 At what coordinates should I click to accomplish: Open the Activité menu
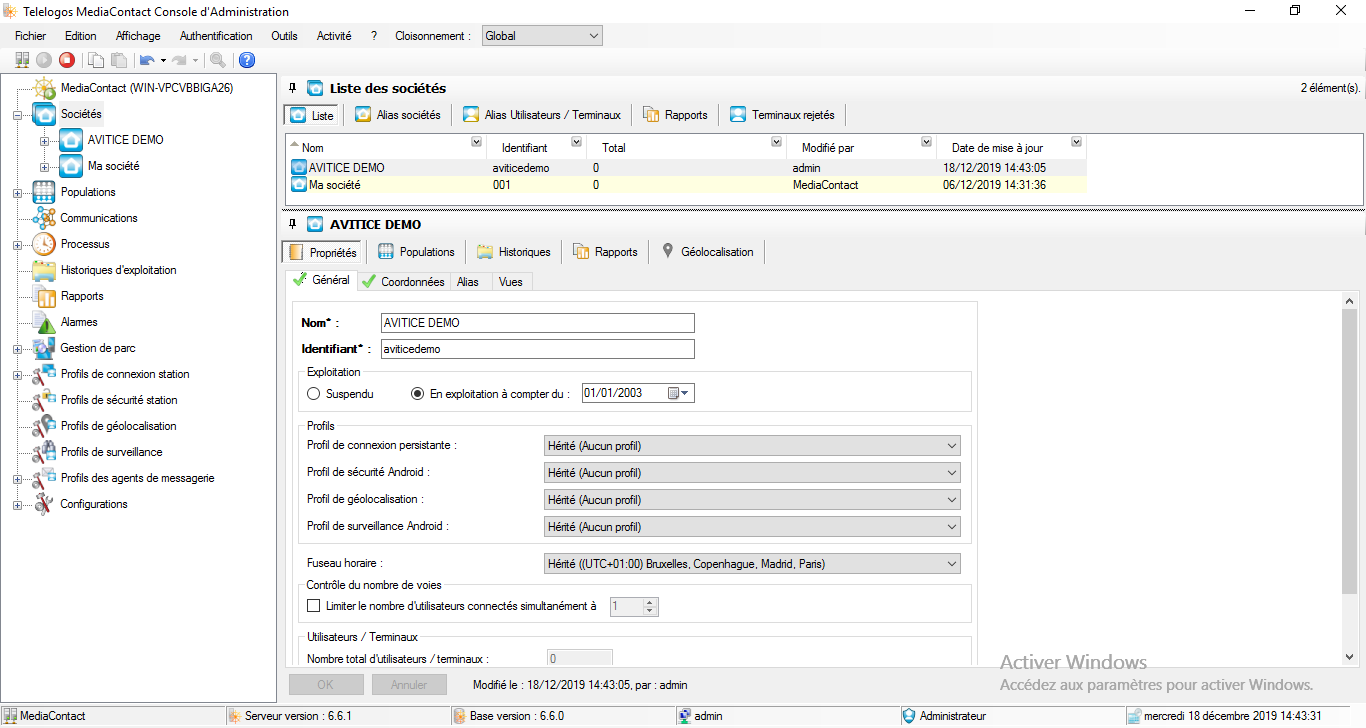[334, 36]
